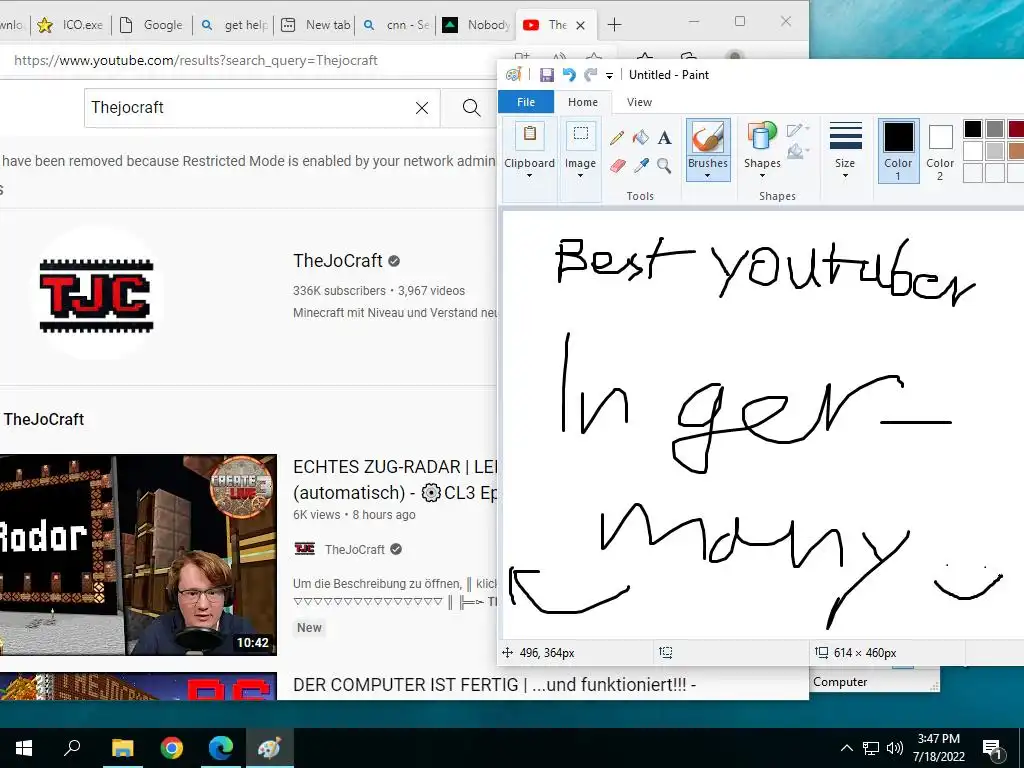This screenshot has height=768, width=1024.
Task: Open the Zug-Radar video thumbnail
Action: click(x=138, y=554)
